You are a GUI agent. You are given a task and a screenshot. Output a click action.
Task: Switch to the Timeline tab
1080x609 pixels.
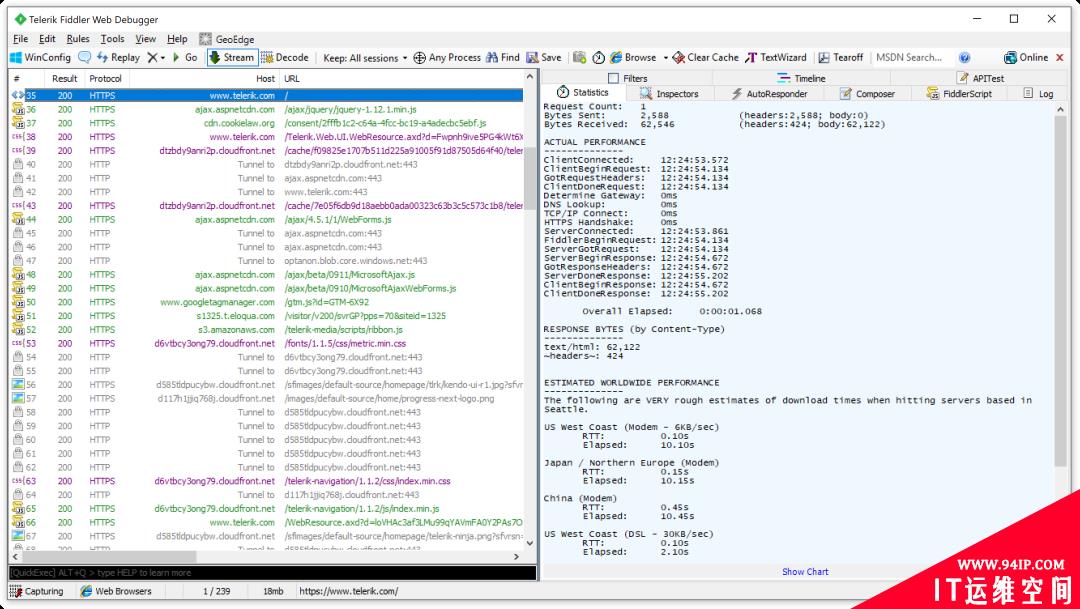[801, 79]
